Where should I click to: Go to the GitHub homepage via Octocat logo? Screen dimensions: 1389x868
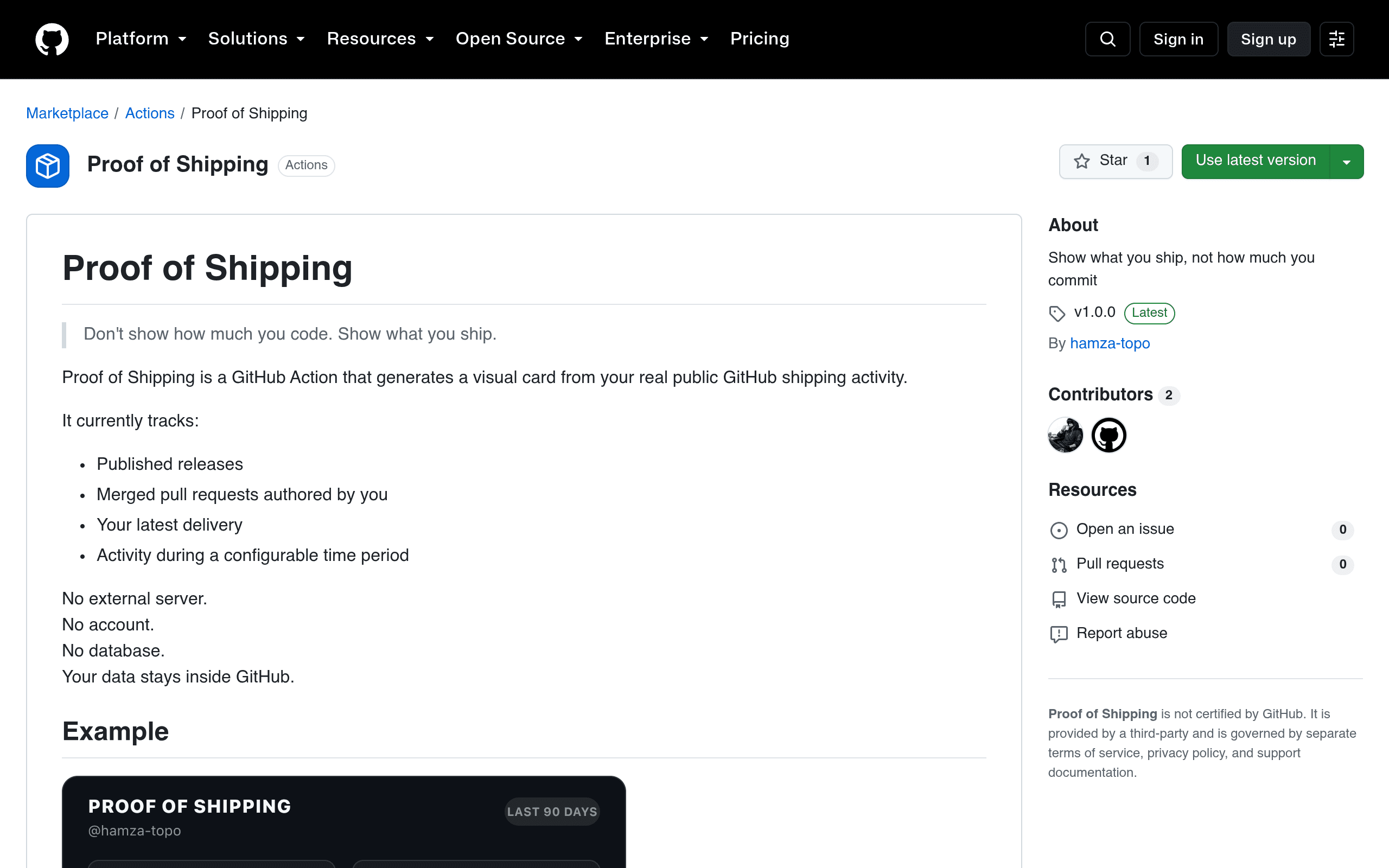coord(52,39)
